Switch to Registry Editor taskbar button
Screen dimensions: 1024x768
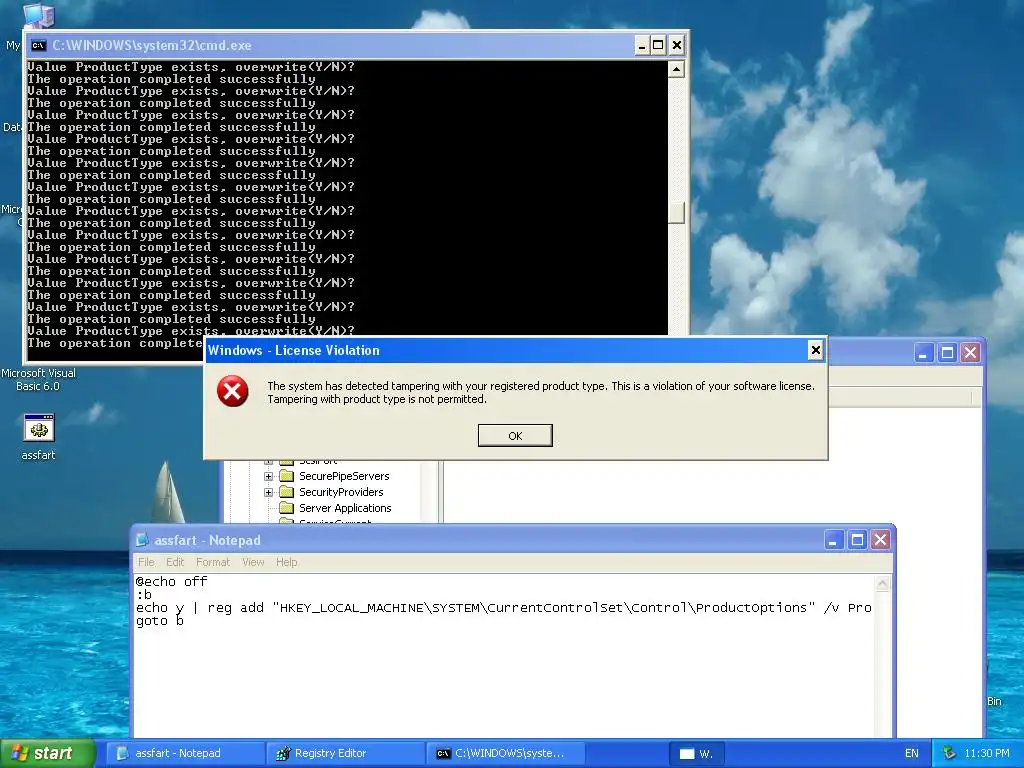point(345,753)
